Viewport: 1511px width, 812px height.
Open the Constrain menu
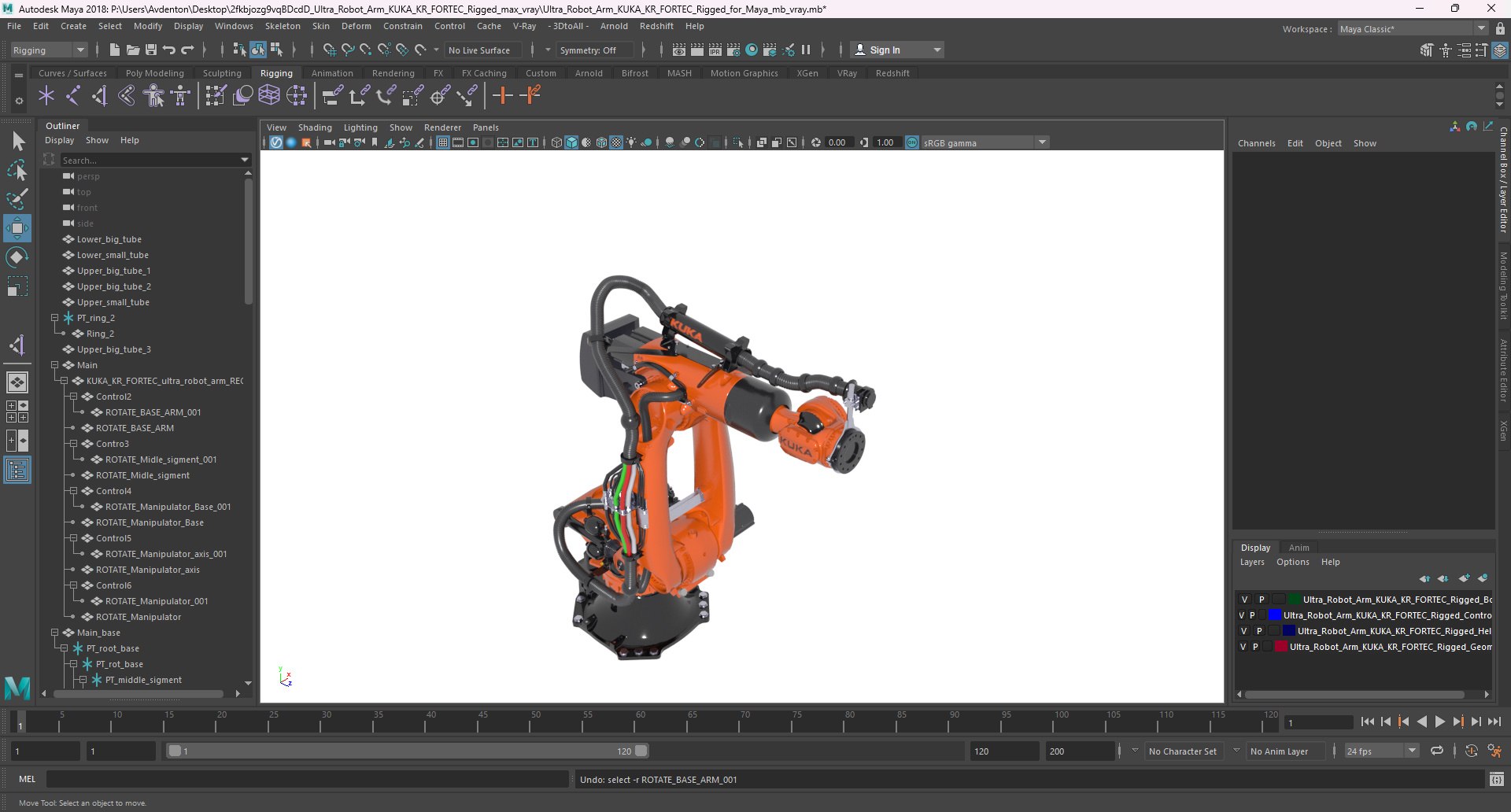402,26
